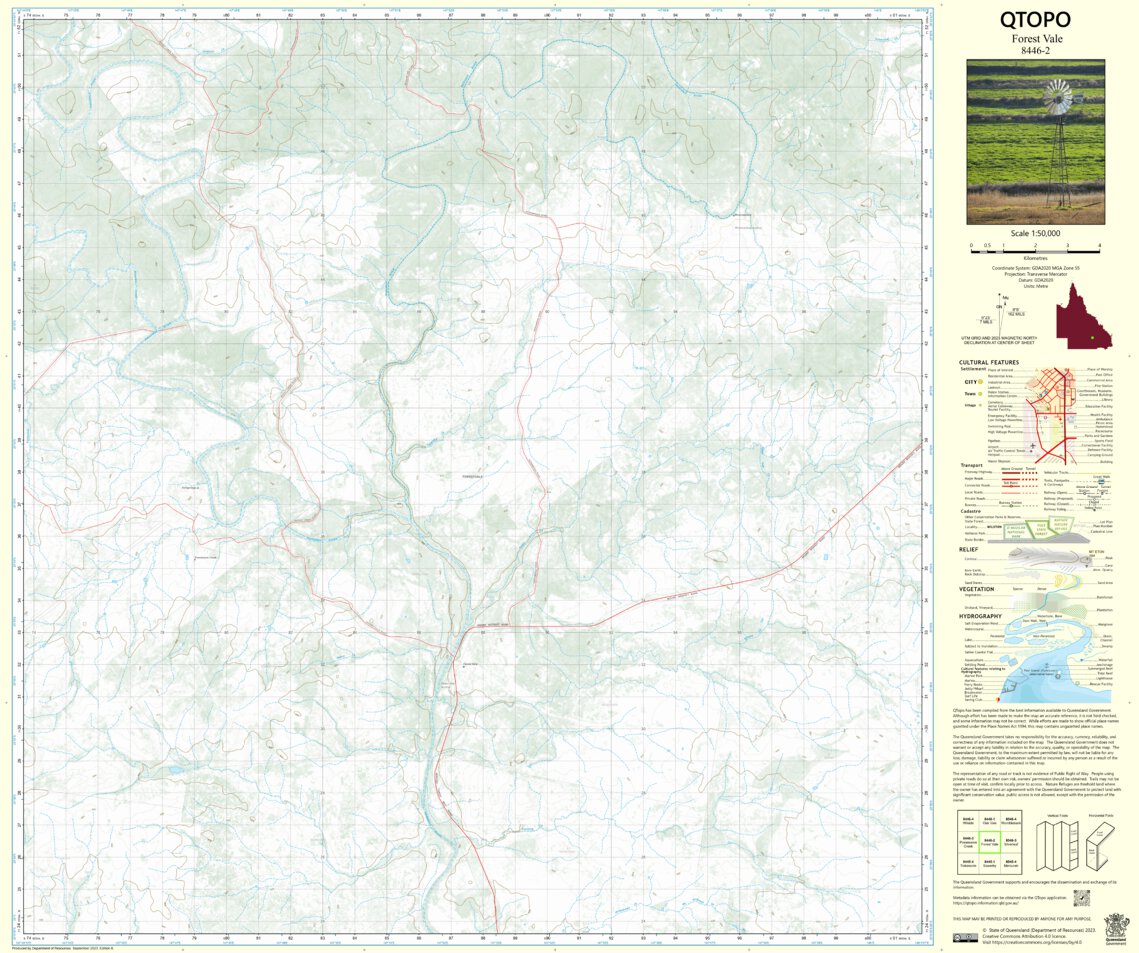Click the Creative Commons attribution icon
1139x953 pixels.
966,937
